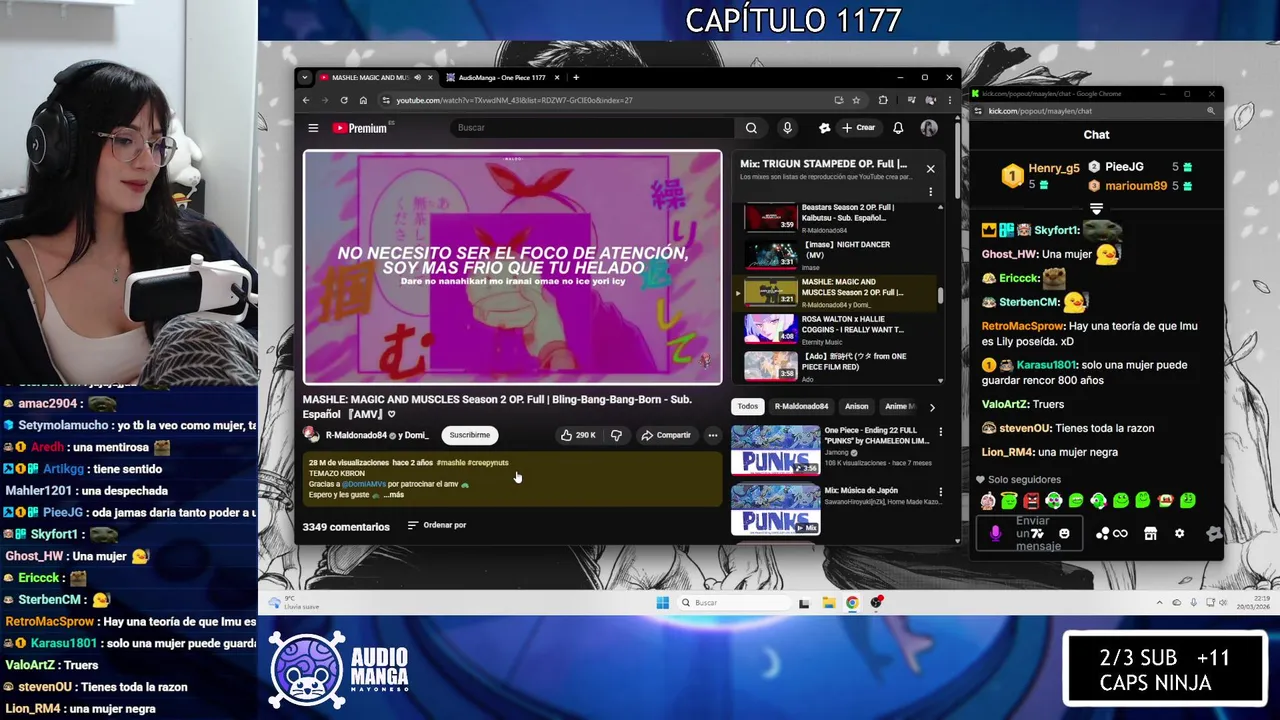Close the Mix: TRIGUN STAMPEDE playlist panel

(930, 169)
